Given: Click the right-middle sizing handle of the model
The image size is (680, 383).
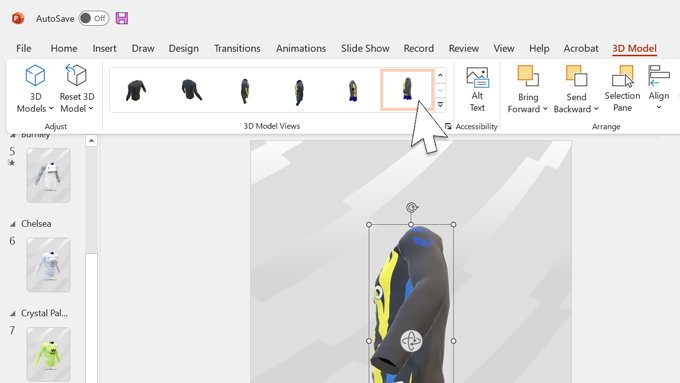Looking at the screenshot, I should coord(453,341).
